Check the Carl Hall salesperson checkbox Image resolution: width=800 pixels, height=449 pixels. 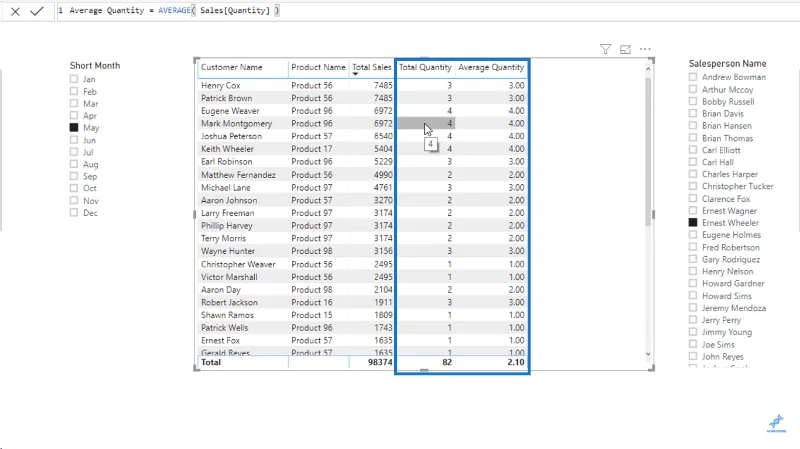pos(693,162)
